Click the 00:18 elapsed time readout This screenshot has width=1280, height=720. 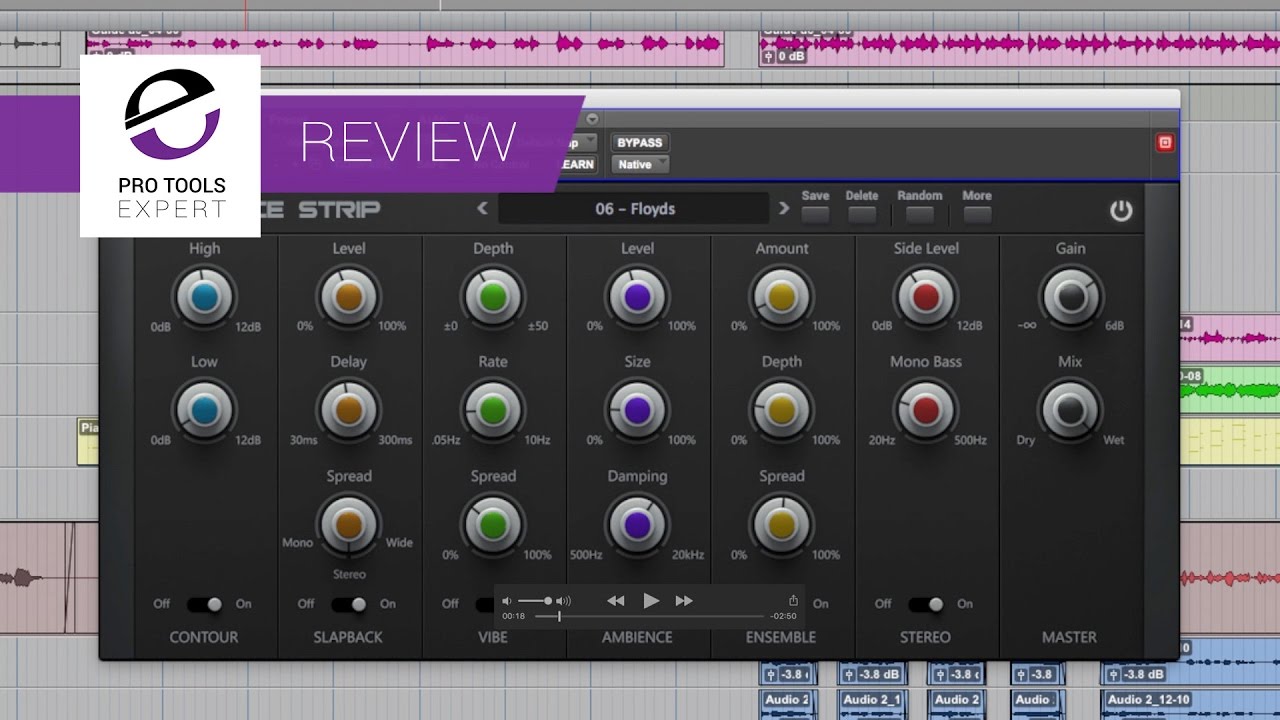point(513,617)
